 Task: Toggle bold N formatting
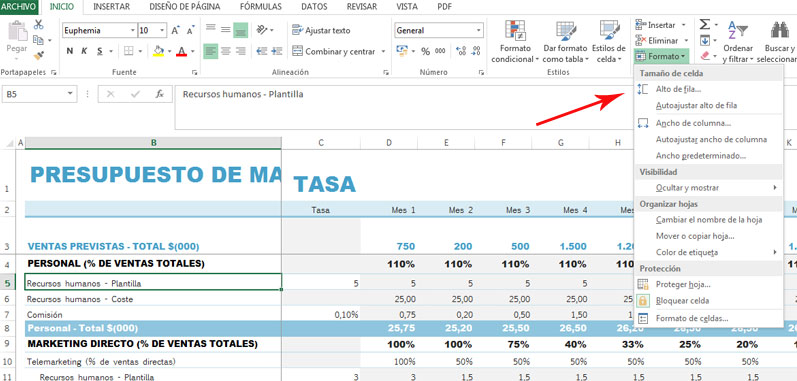click(x=70, y=51)
